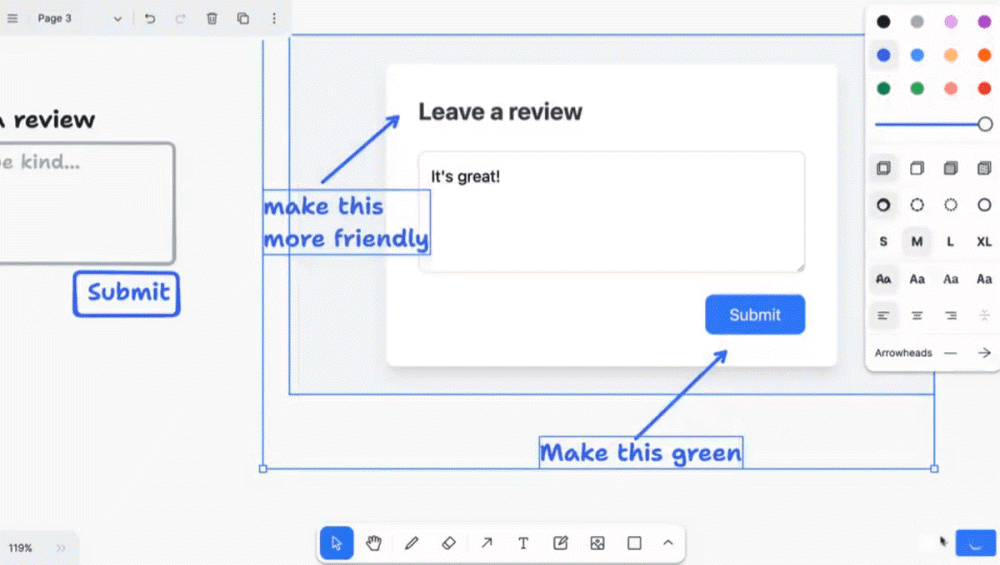Click the blue Submit button in review form
This screenshot has width=1000, height=565.
tap(754, 315)
